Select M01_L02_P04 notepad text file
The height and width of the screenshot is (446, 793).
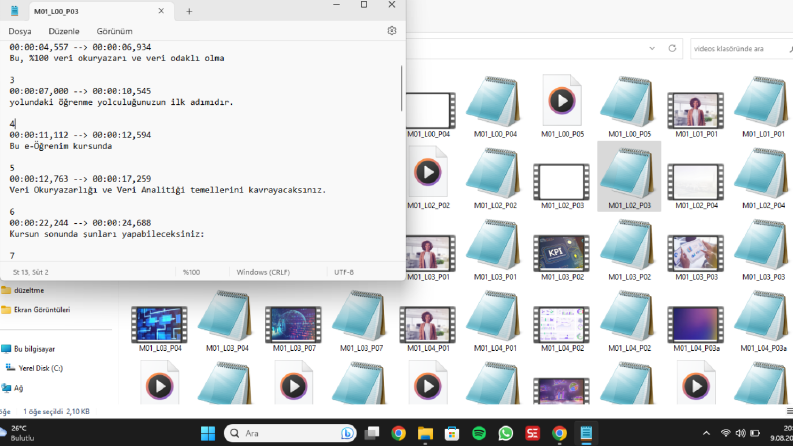[763, 178]
